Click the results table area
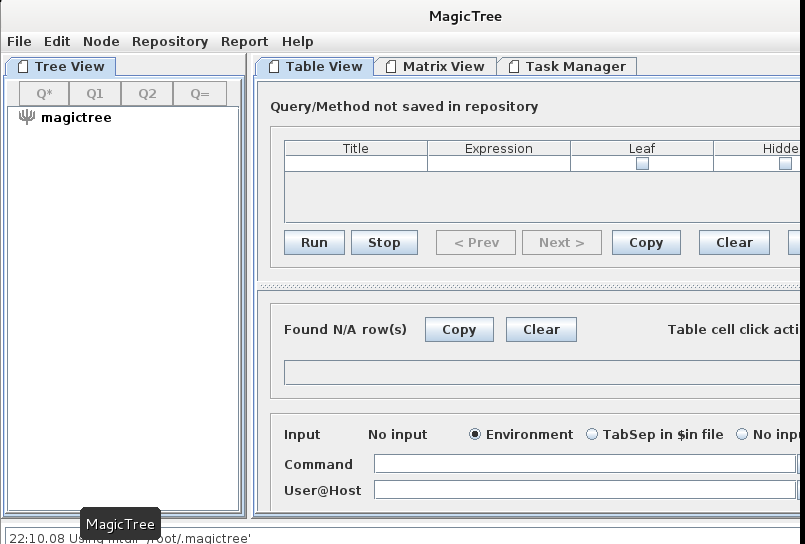The height and width of the screenshot is (544, 805). click(542, 373)
